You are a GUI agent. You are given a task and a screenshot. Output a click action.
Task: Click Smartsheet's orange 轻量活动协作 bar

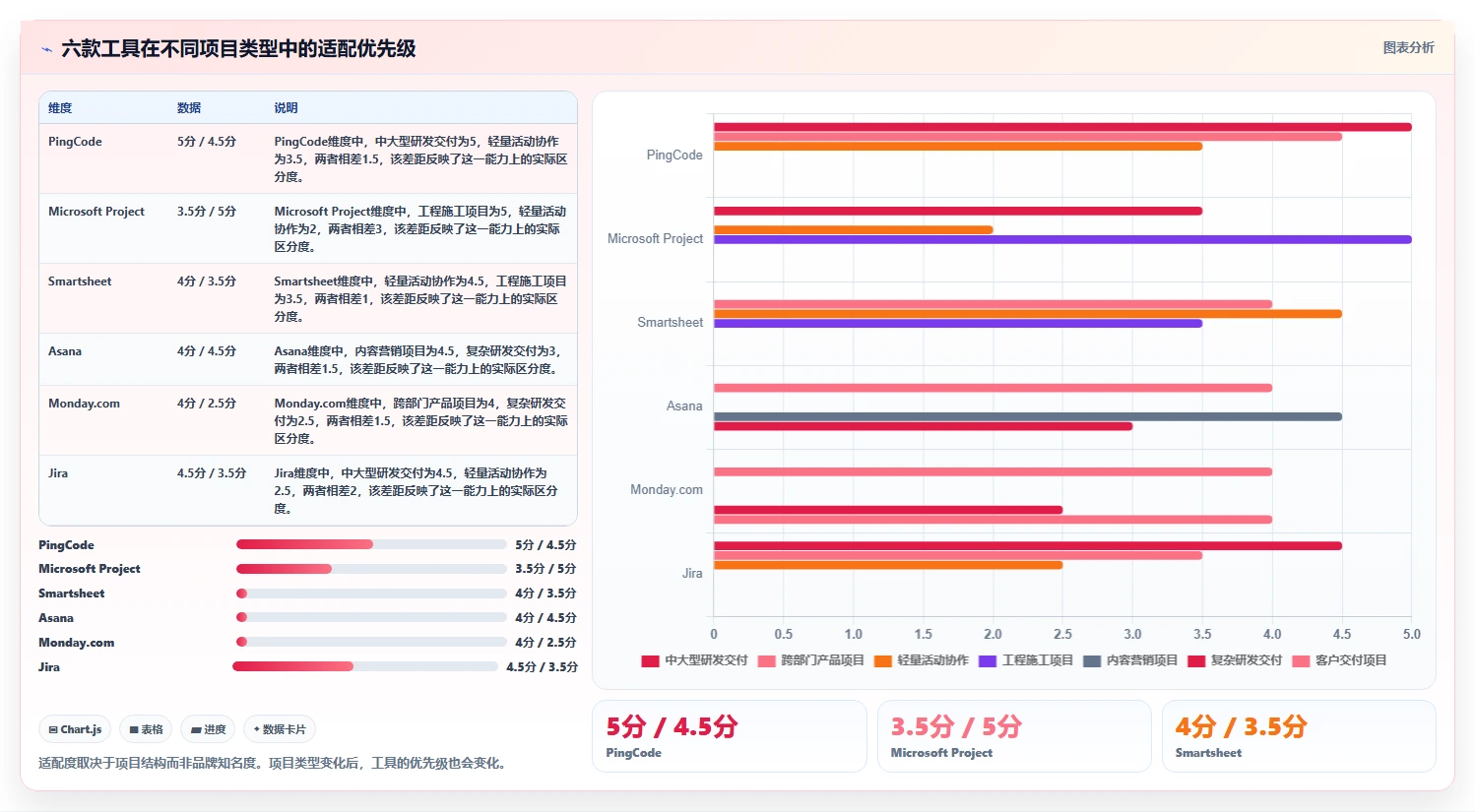pos(1028,314)
